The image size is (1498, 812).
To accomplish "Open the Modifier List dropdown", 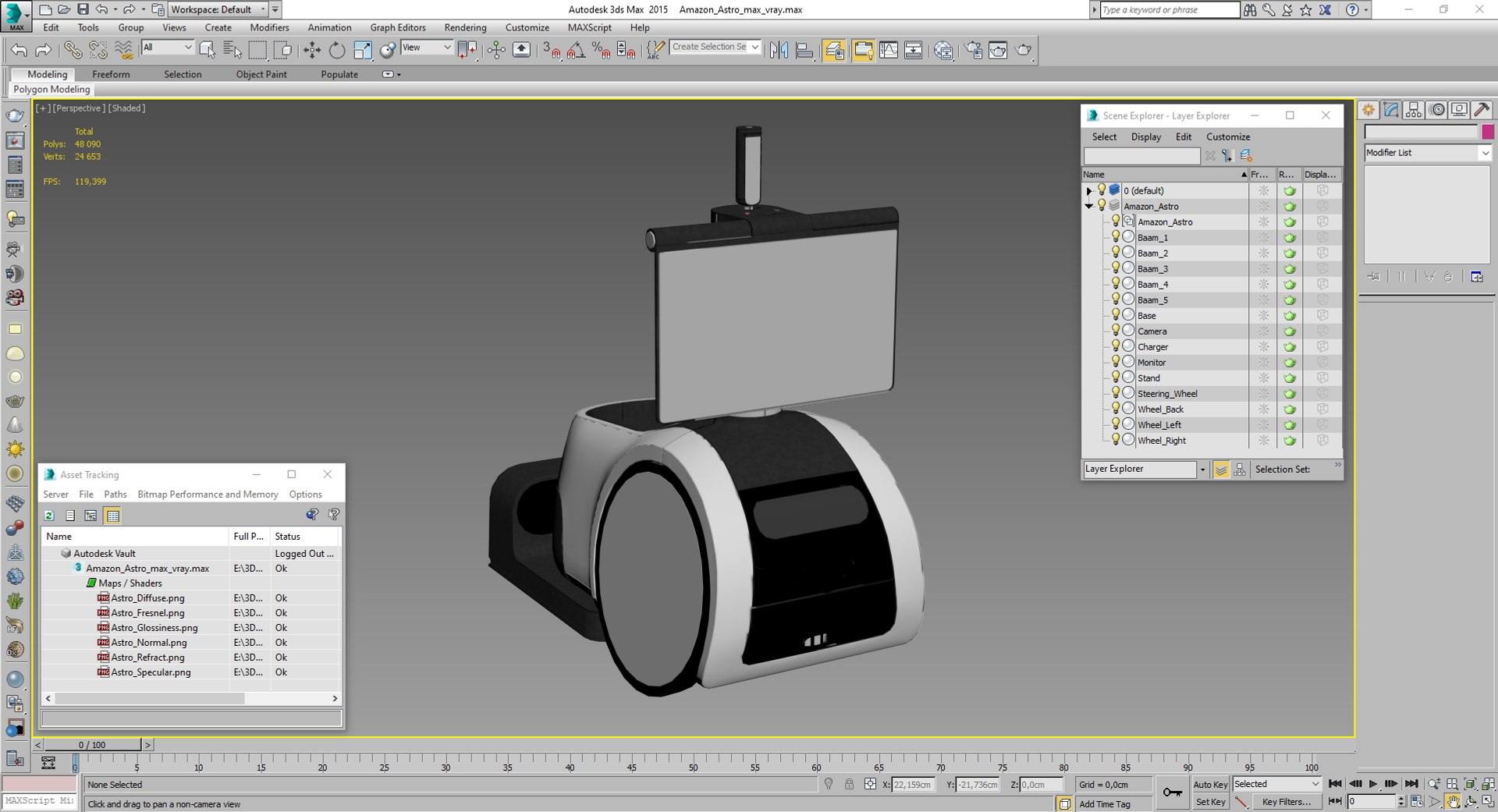I will 1428,153.
